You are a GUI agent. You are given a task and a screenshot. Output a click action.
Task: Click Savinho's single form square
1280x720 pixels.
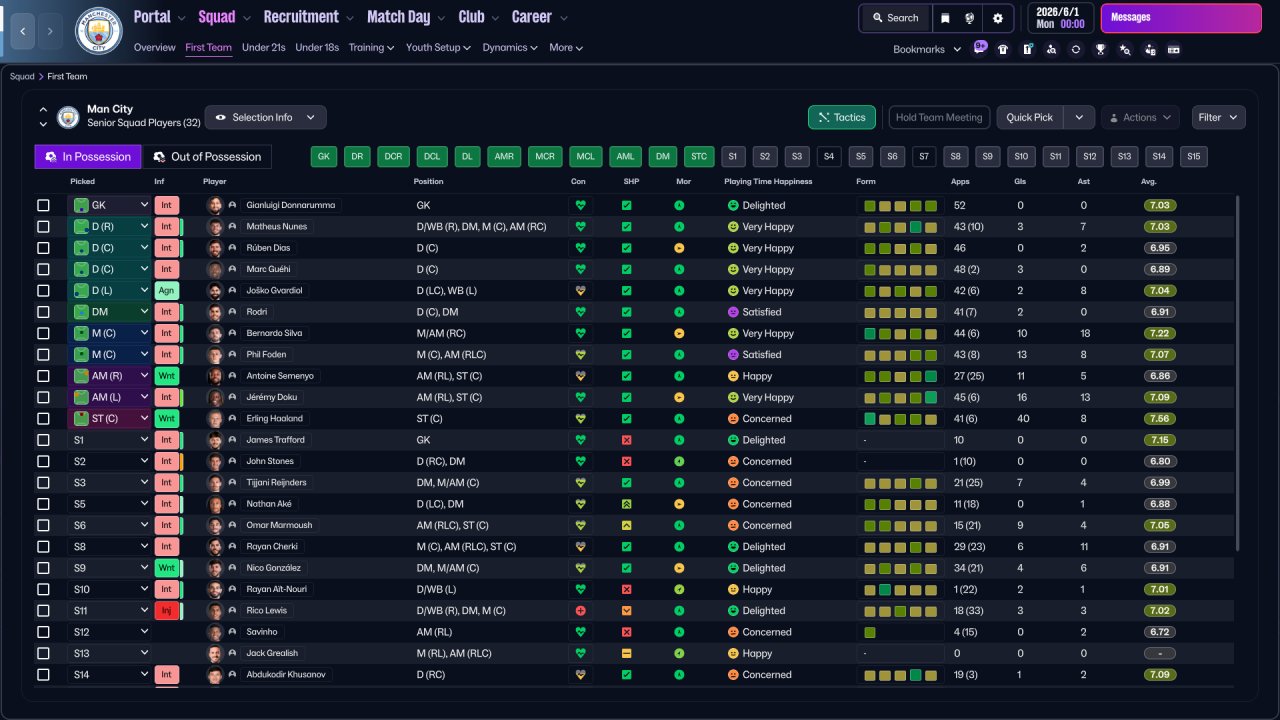[870, 633]
